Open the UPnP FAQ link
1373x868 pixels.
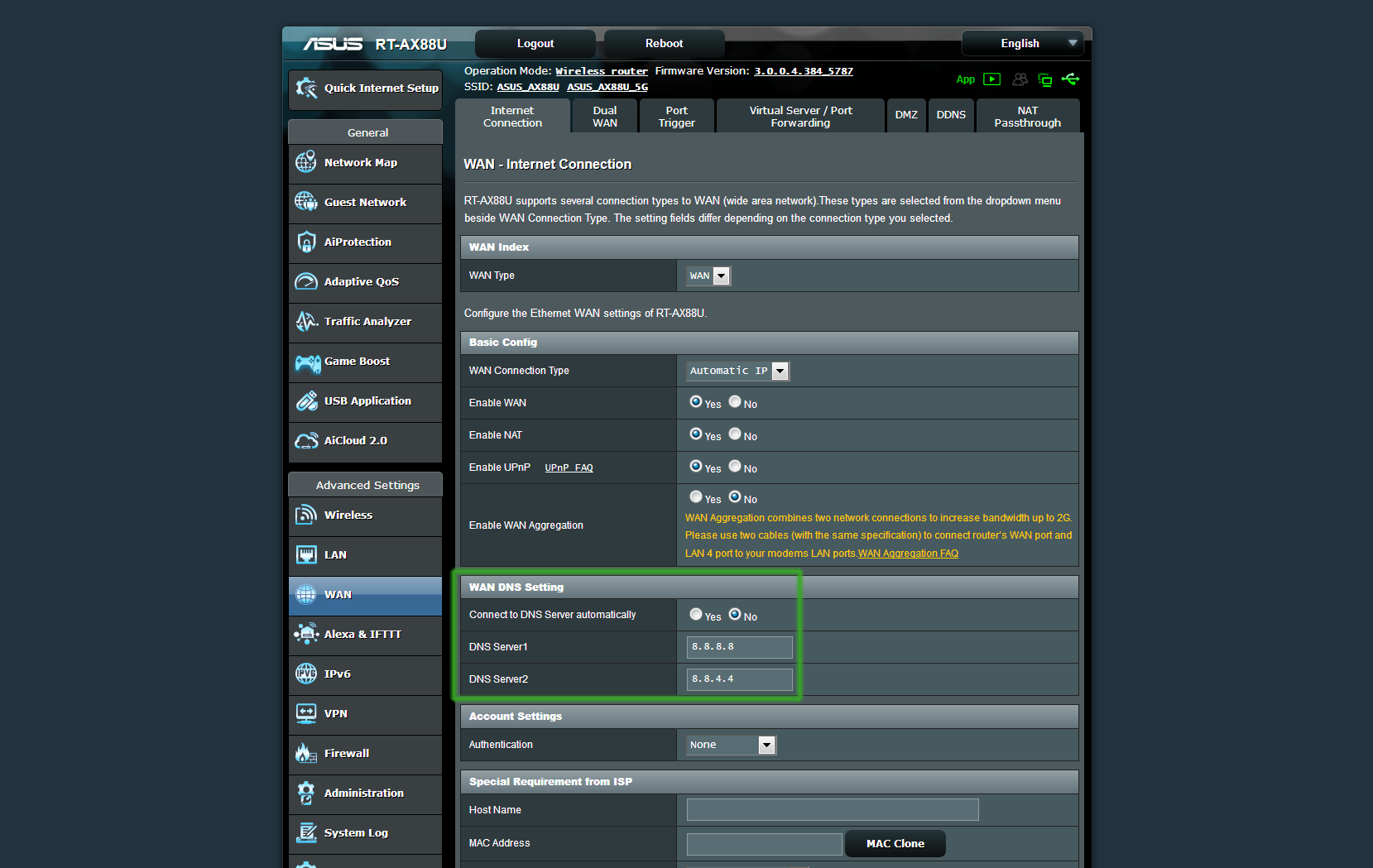coord(569,468)
